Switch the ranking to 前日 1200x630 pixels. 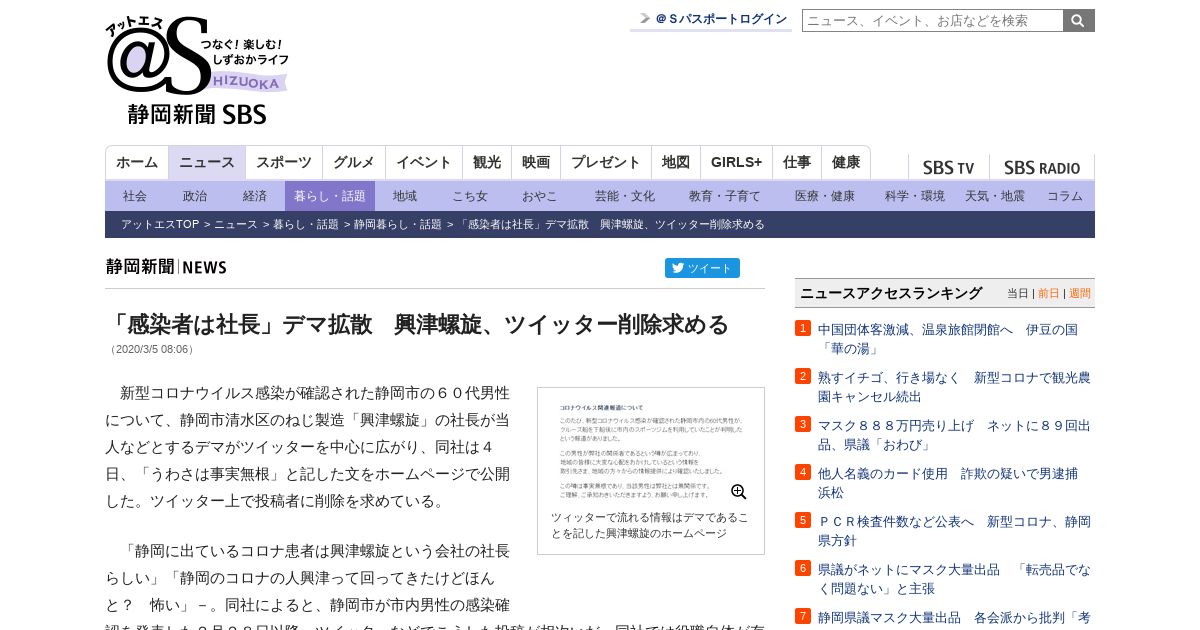click(1048, 293)
